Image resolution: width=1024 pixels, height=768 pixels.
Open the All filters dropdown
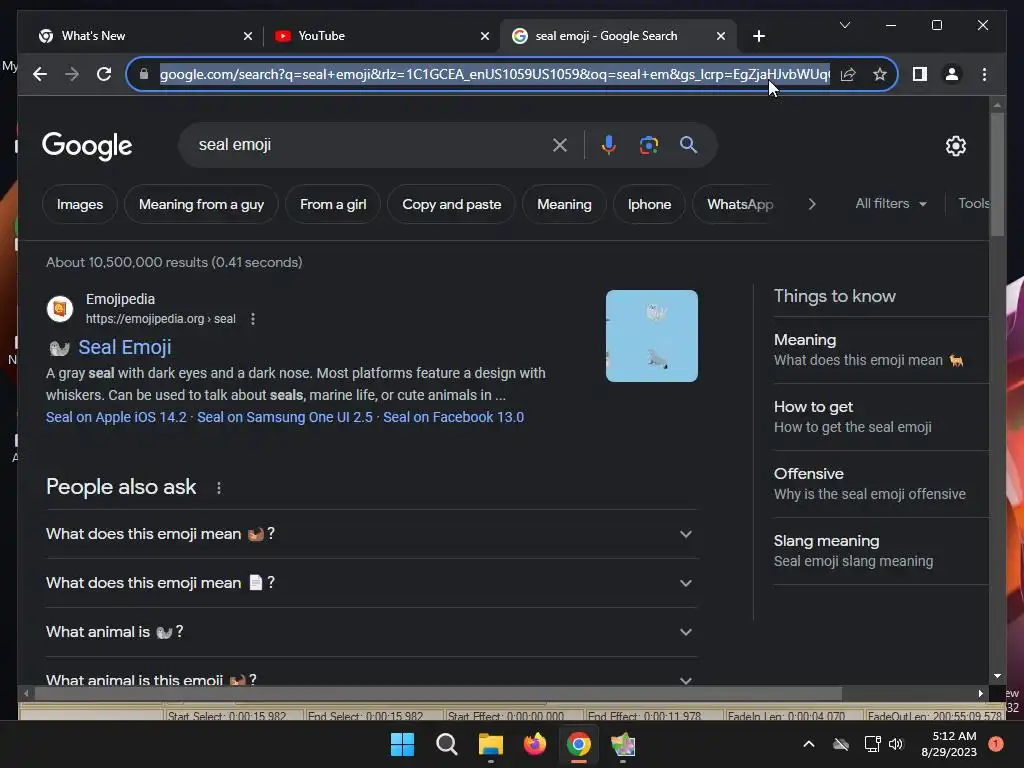coord(891,204)
